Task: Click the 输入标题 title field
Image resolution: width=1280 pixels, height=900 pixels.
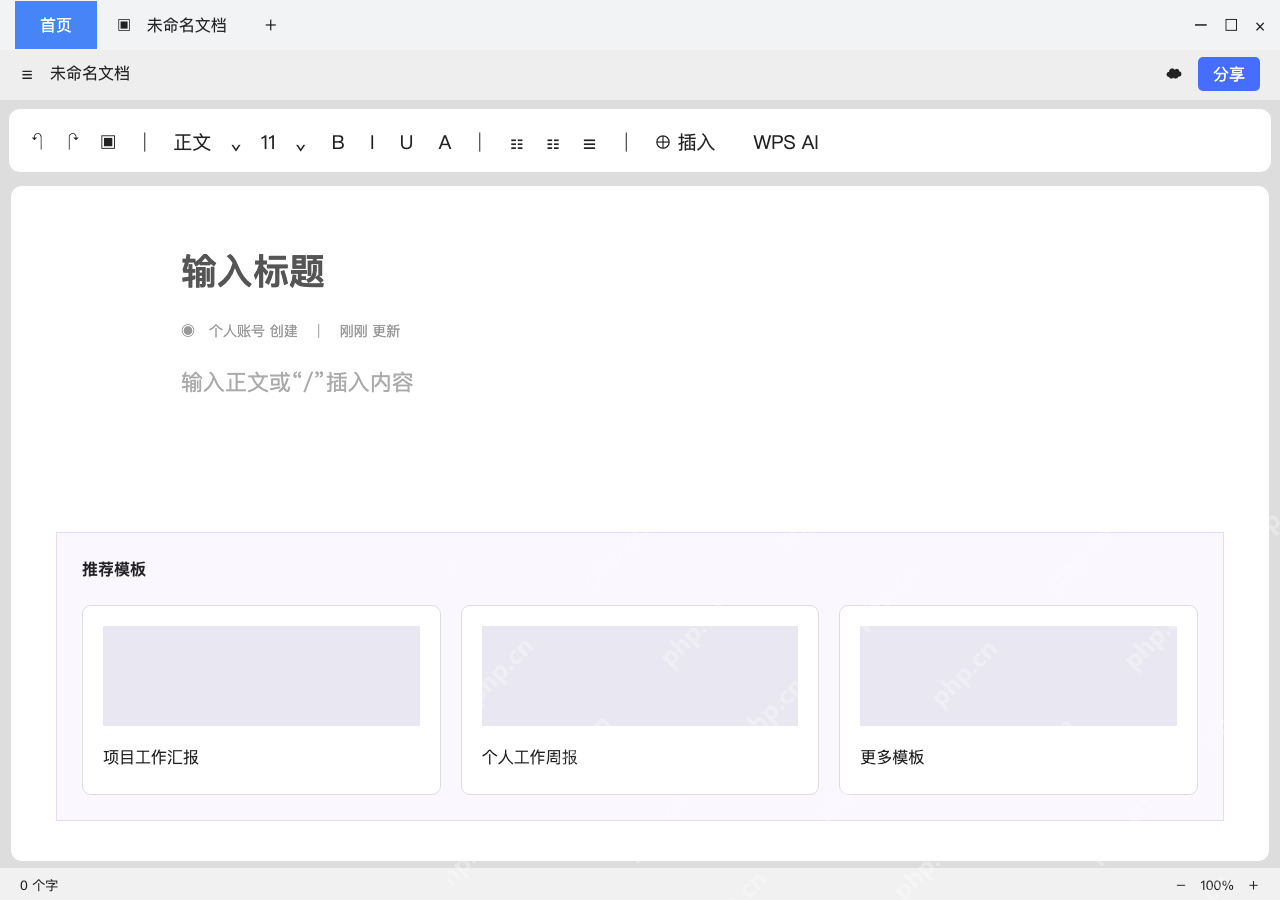Action: coord(253,271)
